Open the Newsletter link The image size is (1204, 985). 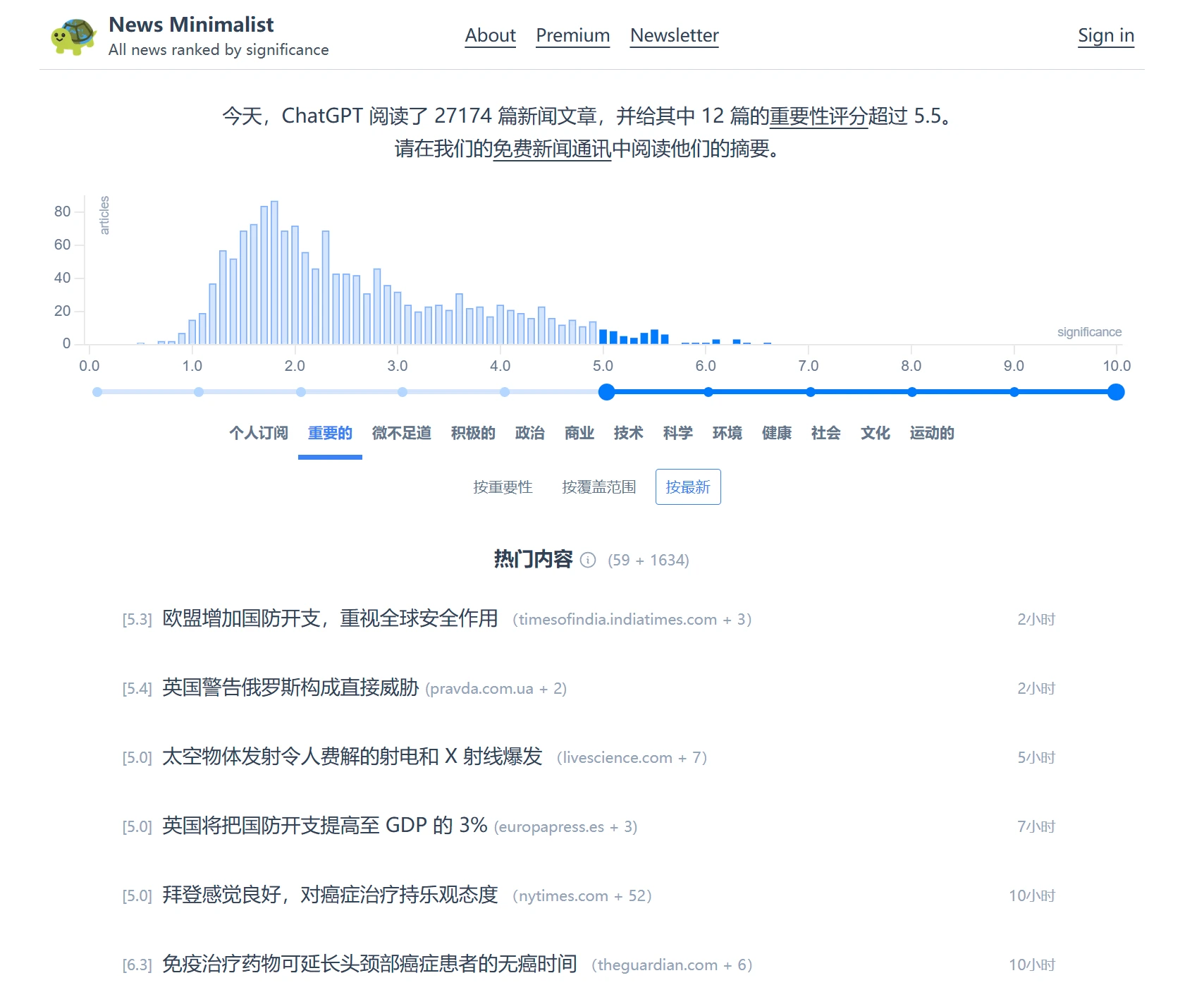[675, 35]
